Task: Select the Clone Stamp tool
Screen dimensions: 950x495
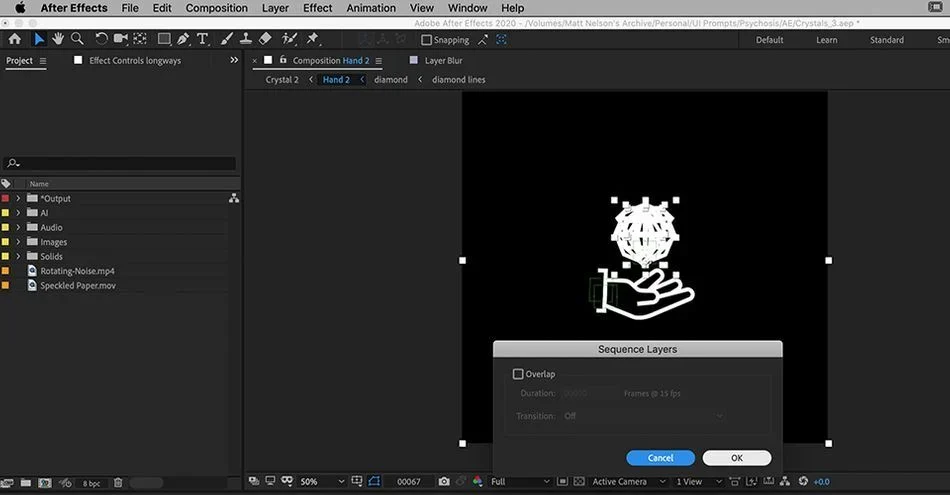Action: [245, 39]
